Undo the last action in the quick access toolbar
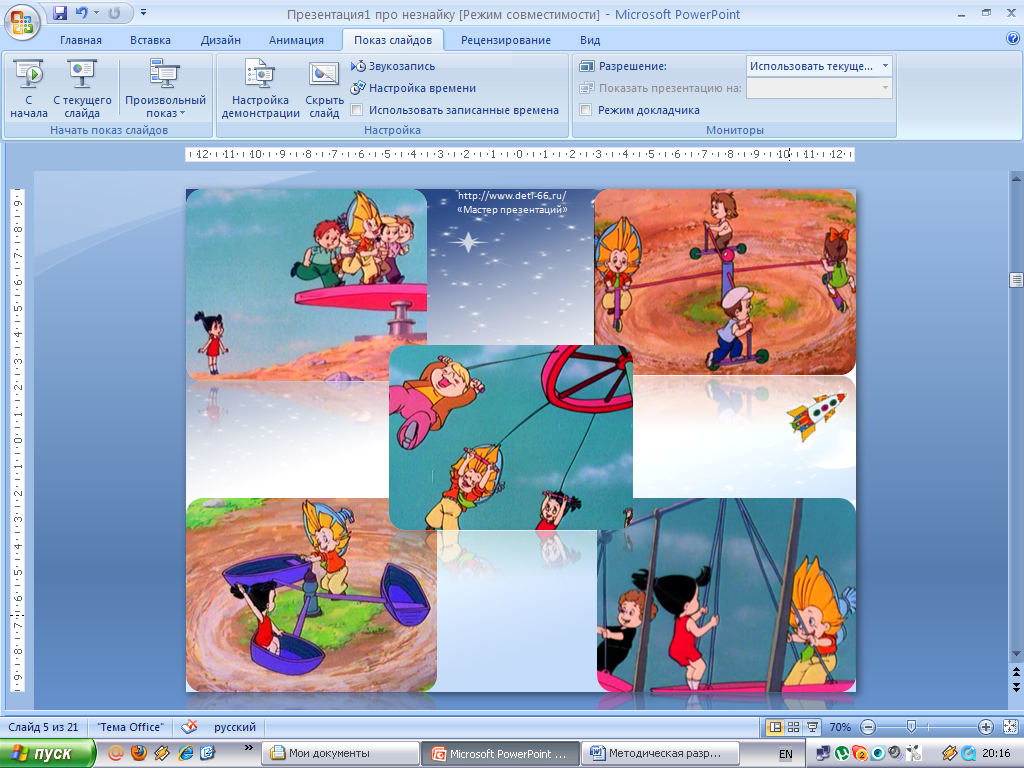The image size is (1024, 768). click(82, 13)
